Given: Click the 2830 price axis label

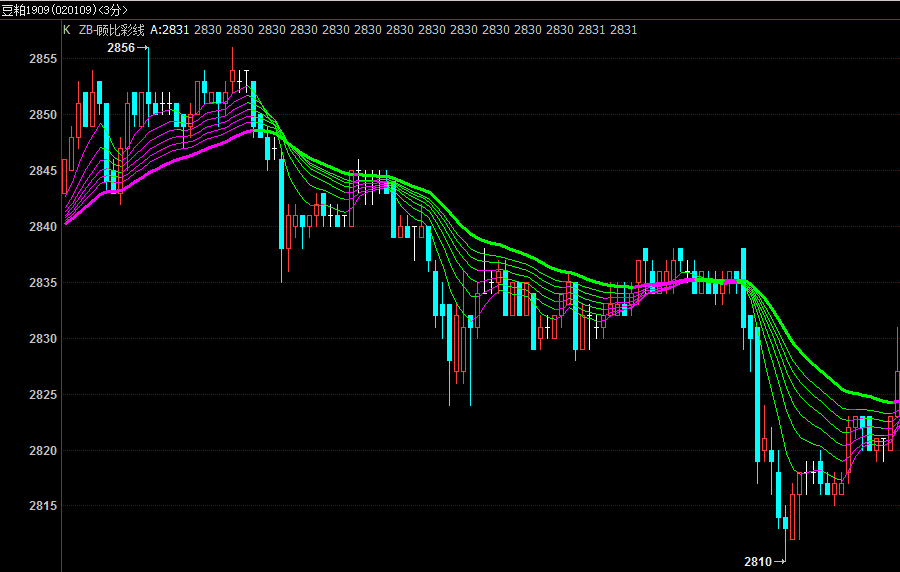Looking at the screenshot, I should (43, 339).
